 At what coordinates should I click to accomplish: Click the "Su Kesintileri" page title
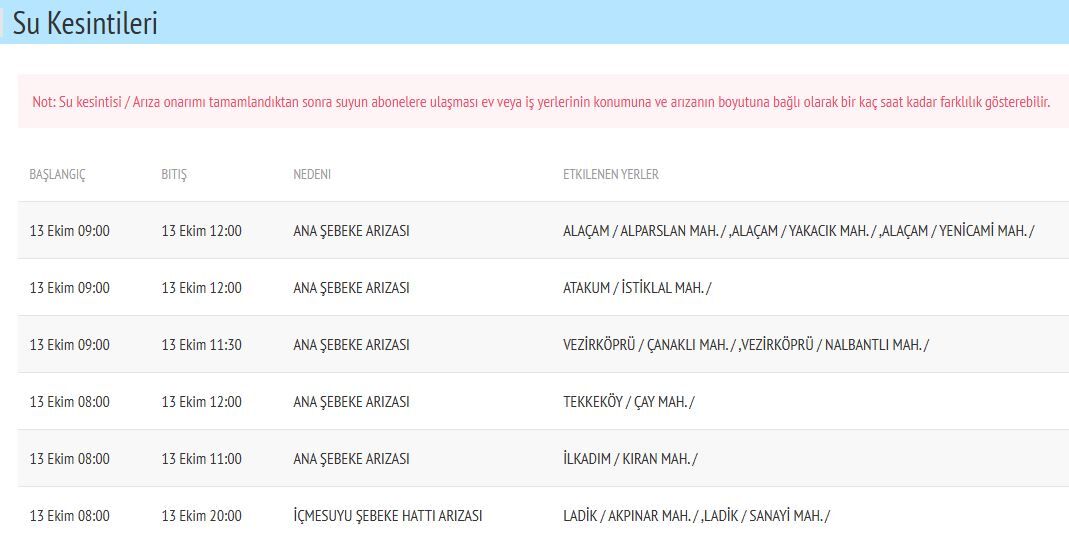pyautogui.click(x=85, y=24)
